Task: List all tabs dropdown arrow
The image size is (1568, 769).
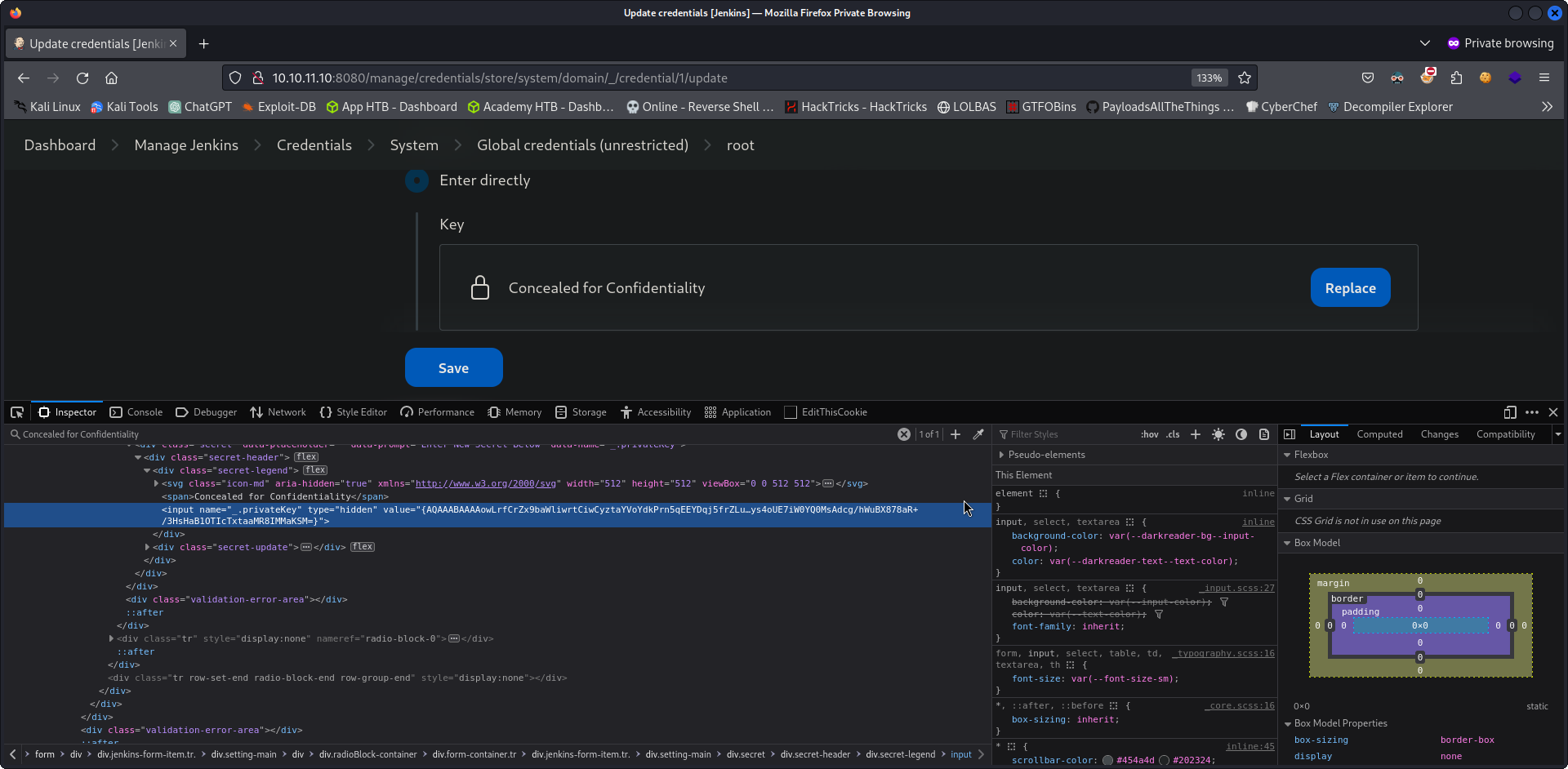Action: coord(1425,43)
